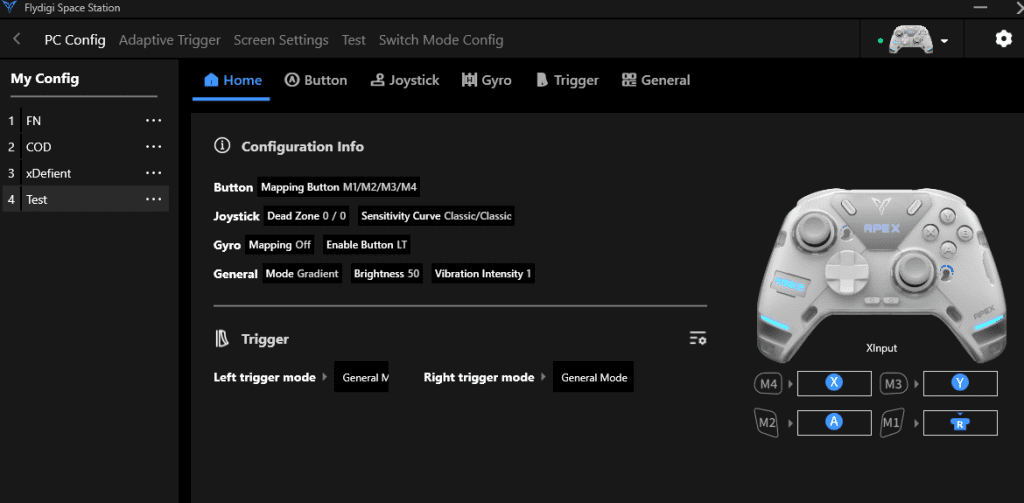Click the trigger settings icon beside Trigger heading
This screenshot has width=1024, height=503.
698,339
